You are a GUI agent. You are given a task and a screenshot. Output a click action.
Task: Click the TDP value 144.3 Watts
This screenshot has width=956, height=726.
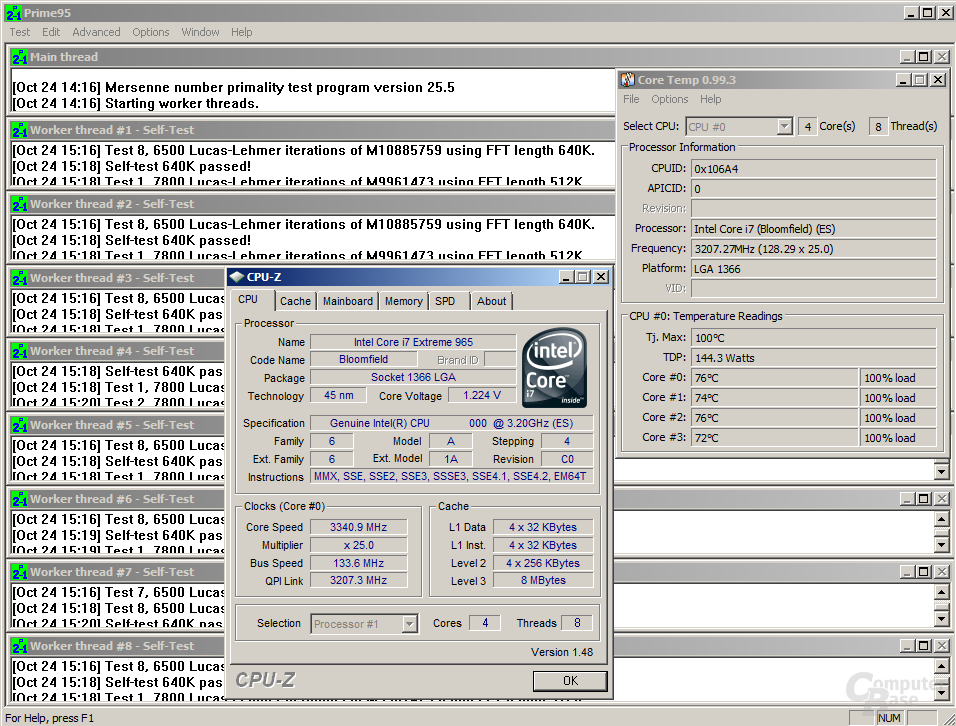point(813,358)
